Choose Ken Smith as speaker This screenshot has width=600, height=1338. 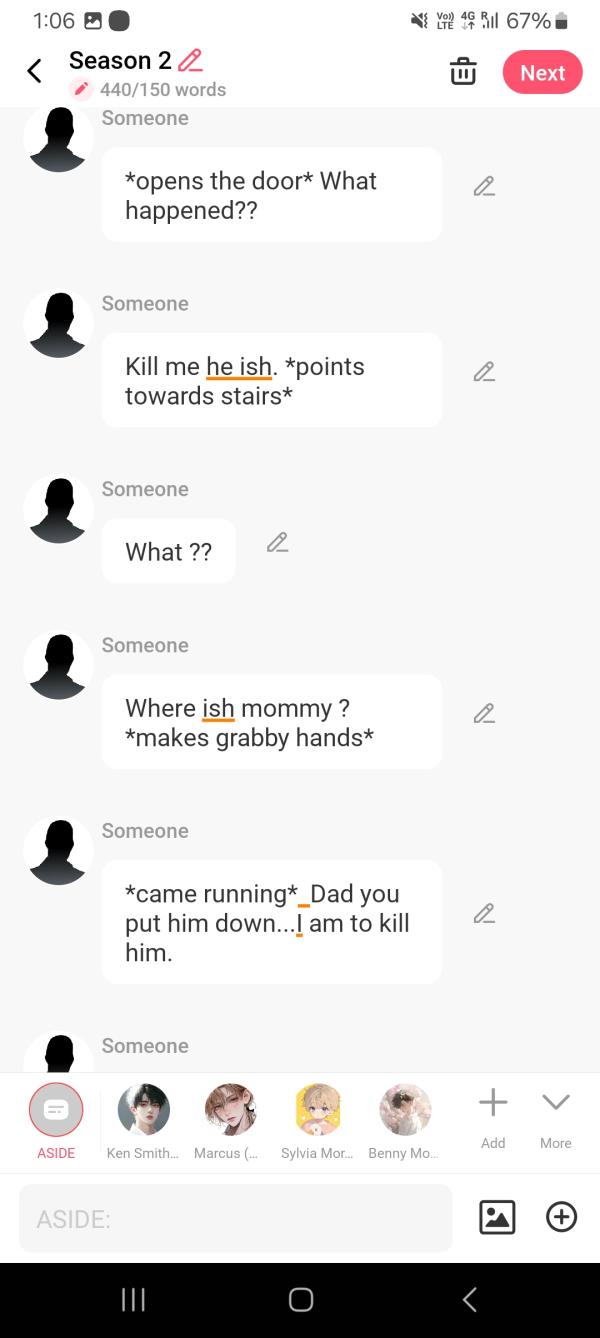click(x=143, y=1121)
